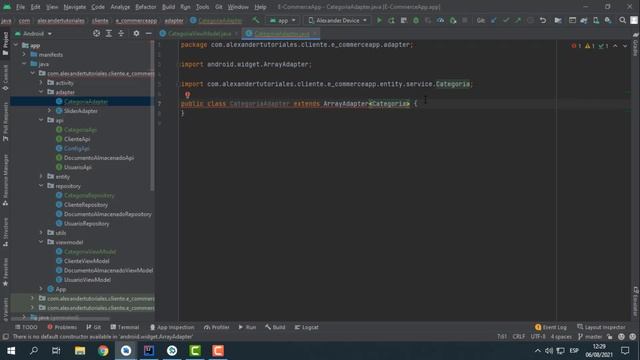Screen dimensions: 640x360
Task: Expand the manifests folder
Action: click(x=24, y=55)
